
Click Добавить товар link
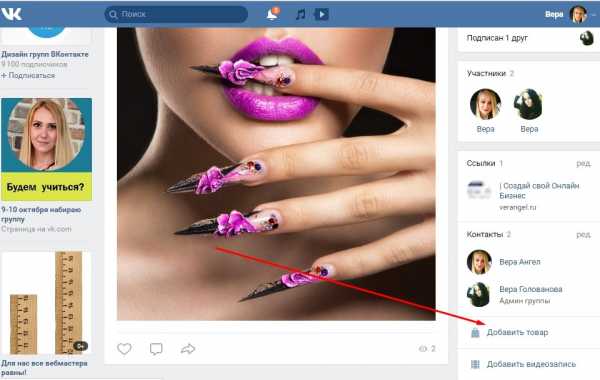click(517, 332)
